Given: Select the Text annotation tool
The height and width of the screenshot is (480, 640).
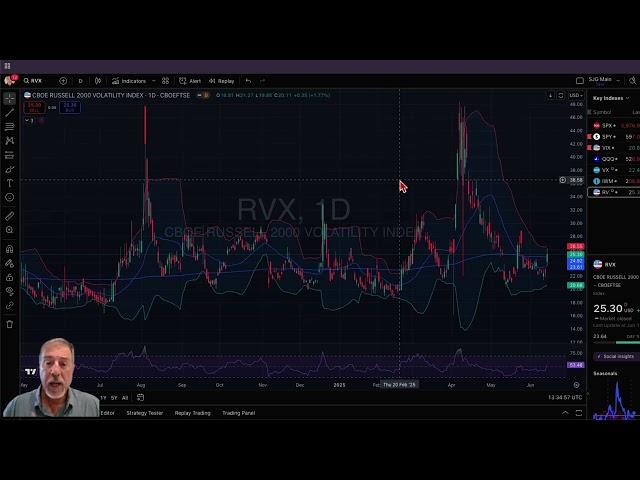Looking at the screenshot, I should pyautogui.click(x=9, y=183).
